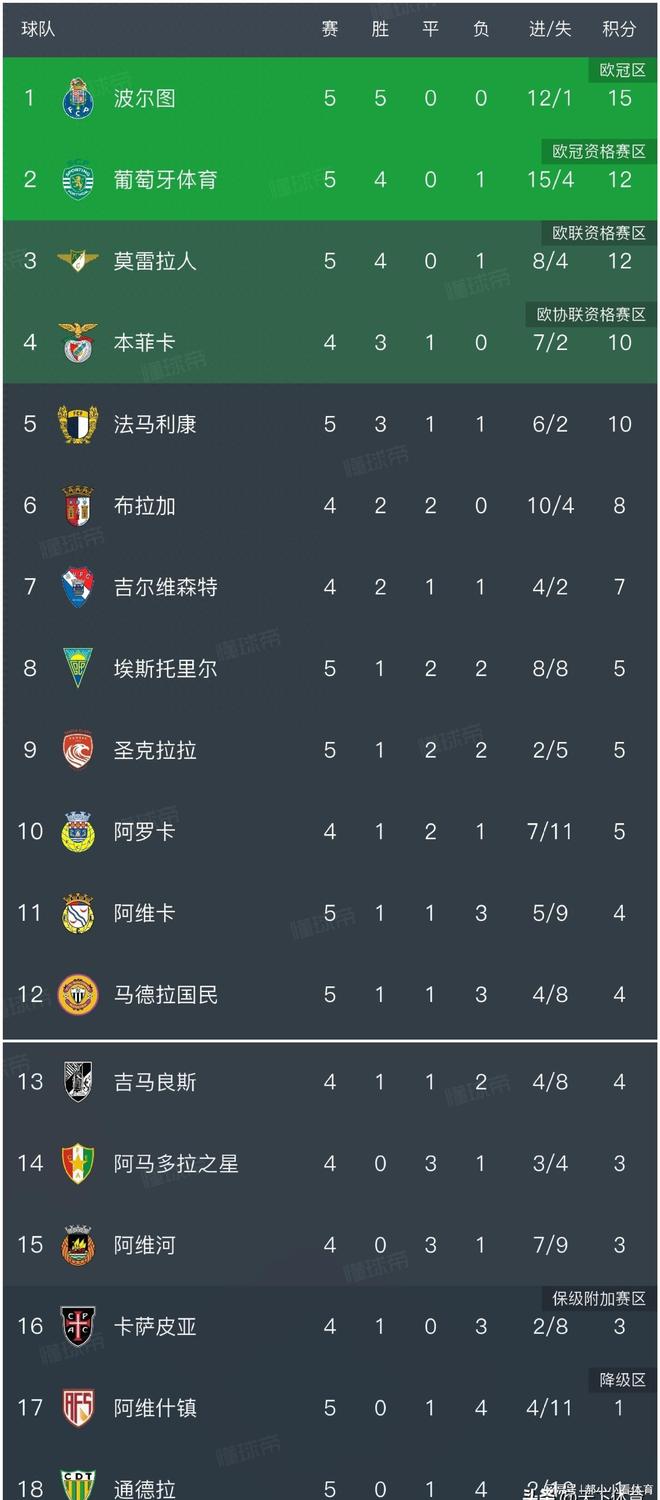Image resolution: width=660 pixels, height=1500 pixels.
Task: Click the Famalicão team badge
Action: tap(77, 424)
